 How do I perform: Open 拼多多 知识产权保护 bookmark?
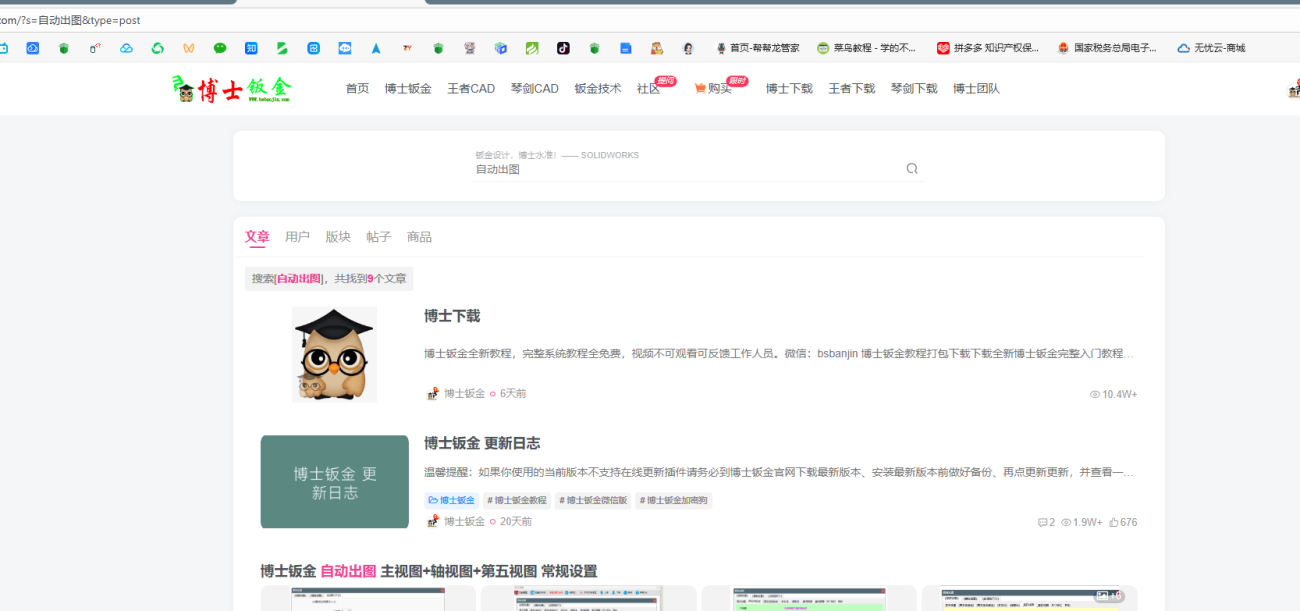pos(990,47)
